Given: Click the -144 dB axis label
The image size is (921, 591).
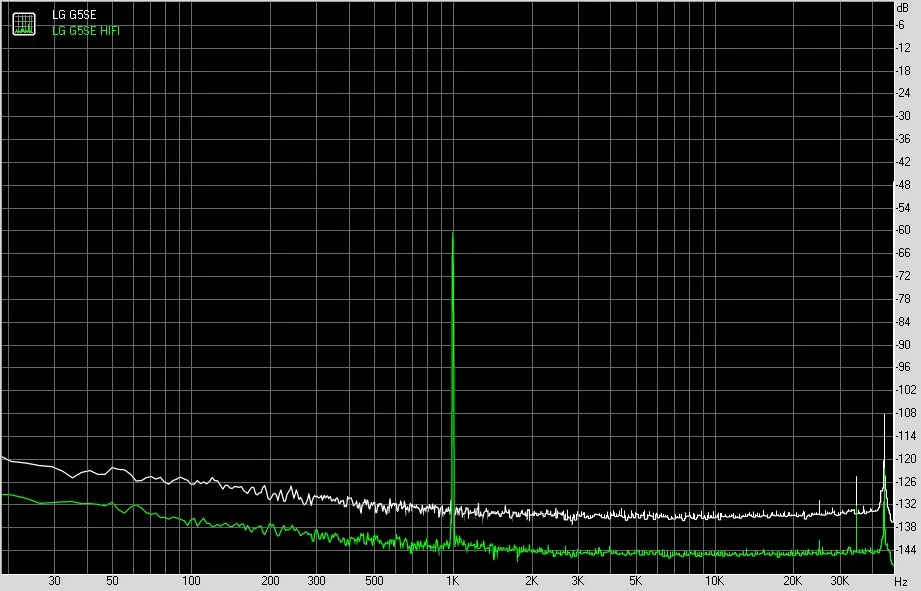Looking at the screenshot, I should click(x=905, y=550).
